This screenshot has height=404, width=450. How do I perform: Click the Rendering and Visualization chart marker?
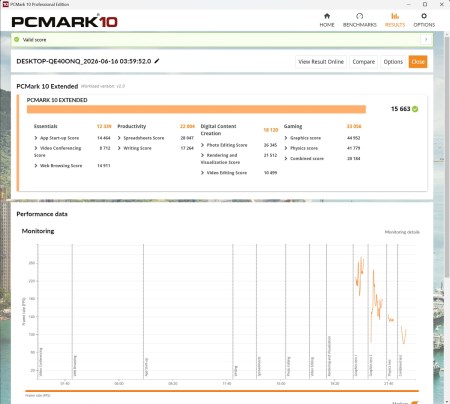pos(329,356)
